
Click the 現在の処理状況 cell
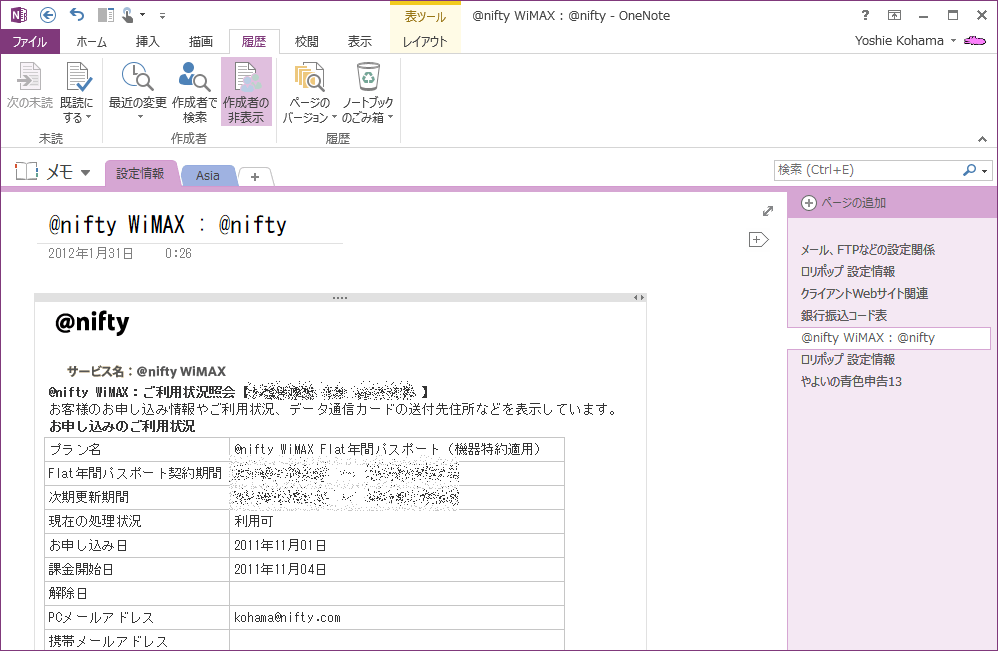[137, 522]
